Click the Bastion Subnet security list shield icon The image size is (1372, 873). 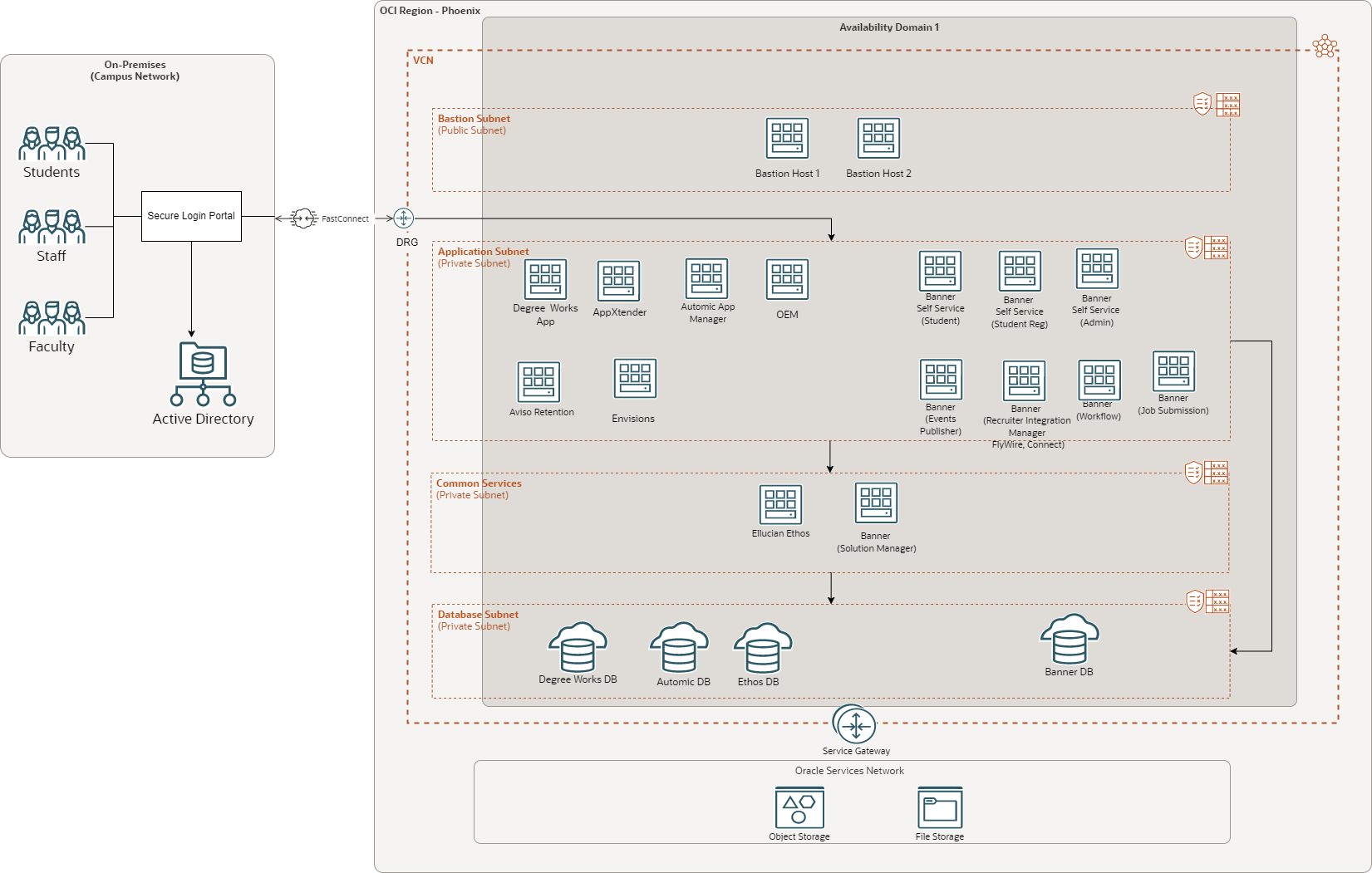coord(1202,104)
